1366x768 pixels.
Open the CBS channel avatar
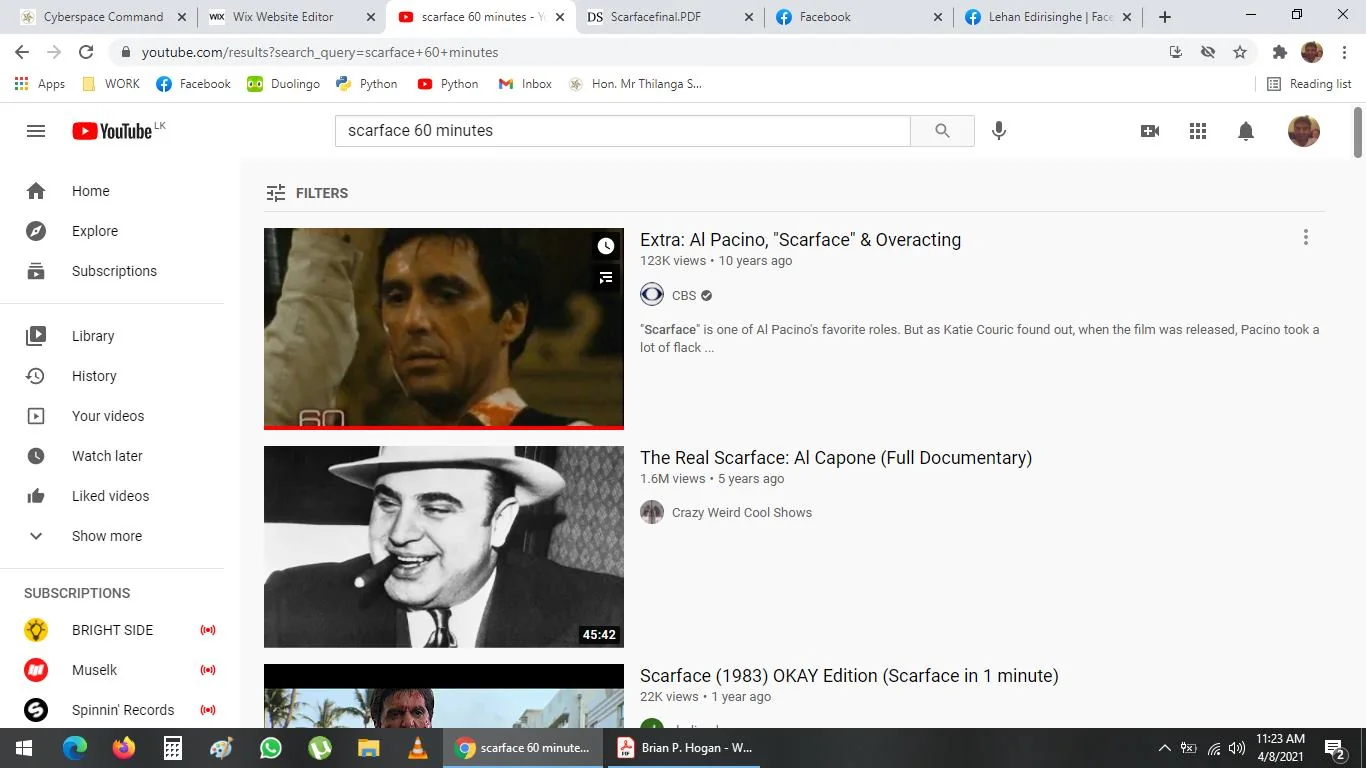pos(652,295)
